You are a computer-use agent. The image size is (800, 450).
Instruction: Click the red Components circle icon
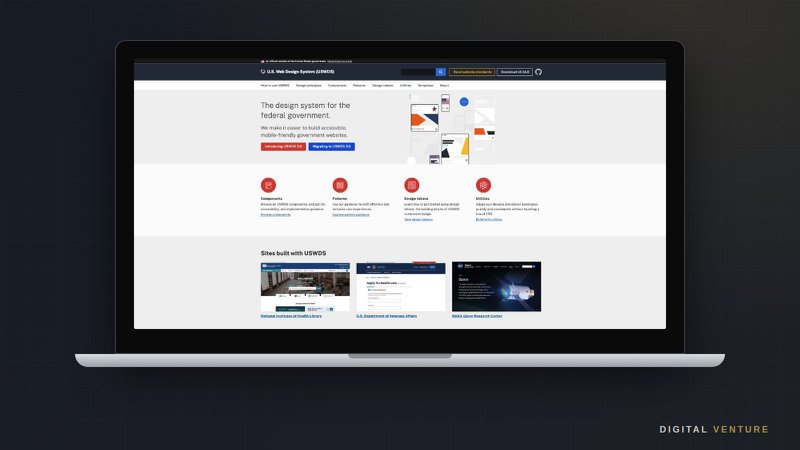[x=268, y=185]
